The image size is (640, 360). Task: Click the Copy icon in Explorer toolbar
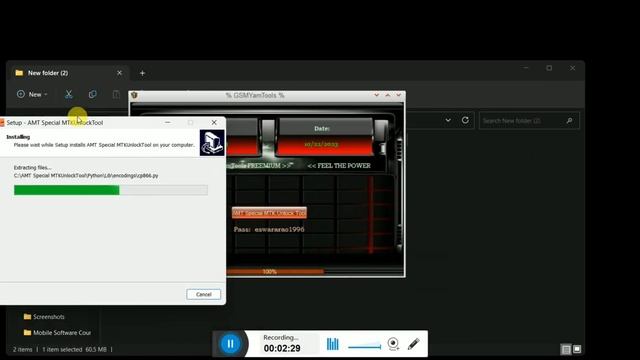point(93,94)
